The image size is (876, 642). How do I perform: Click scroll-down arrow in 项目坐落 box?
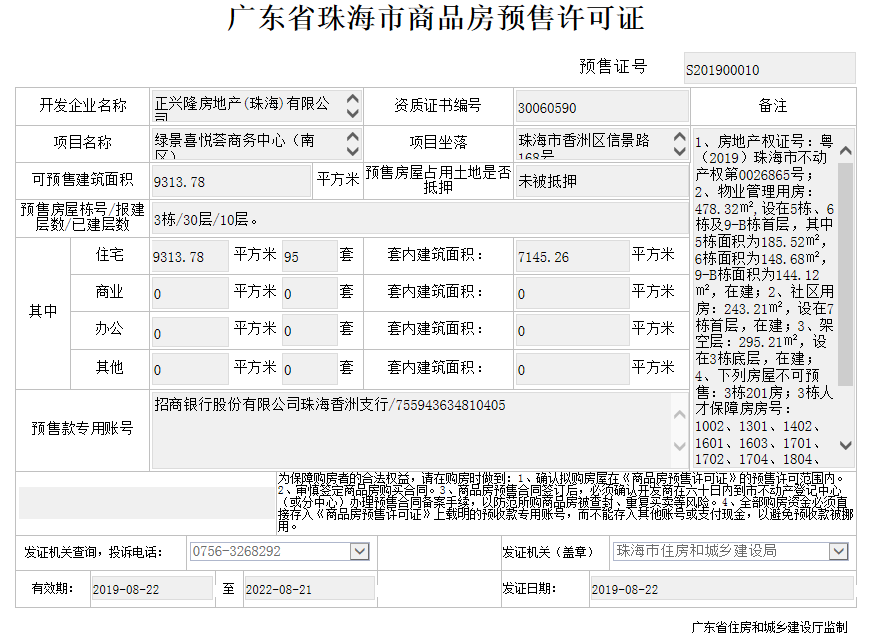click(681, 151)
